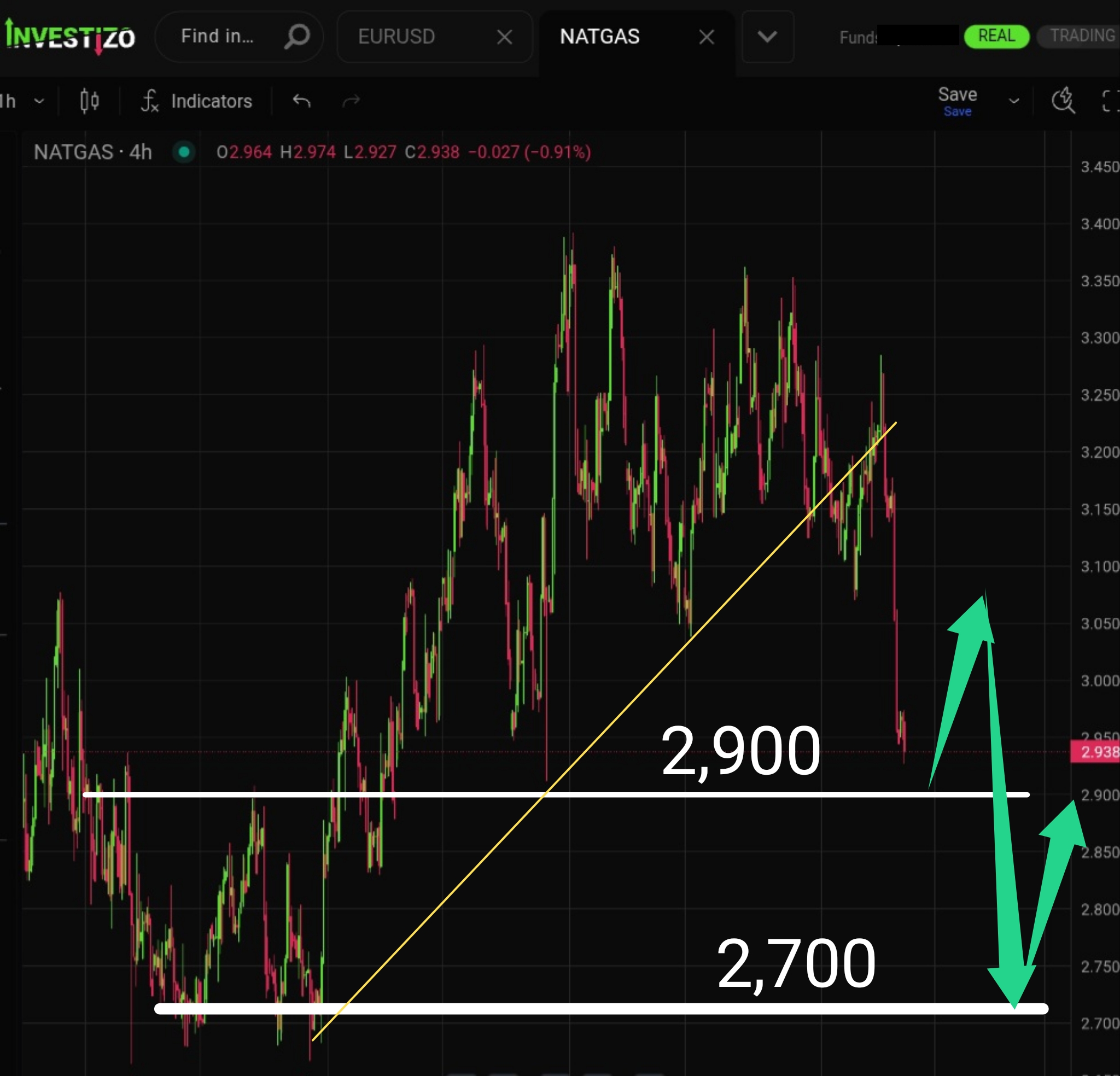1120x1076 pixels.
Task: Click the TRADING mode button
Action: coord(1080,36)
